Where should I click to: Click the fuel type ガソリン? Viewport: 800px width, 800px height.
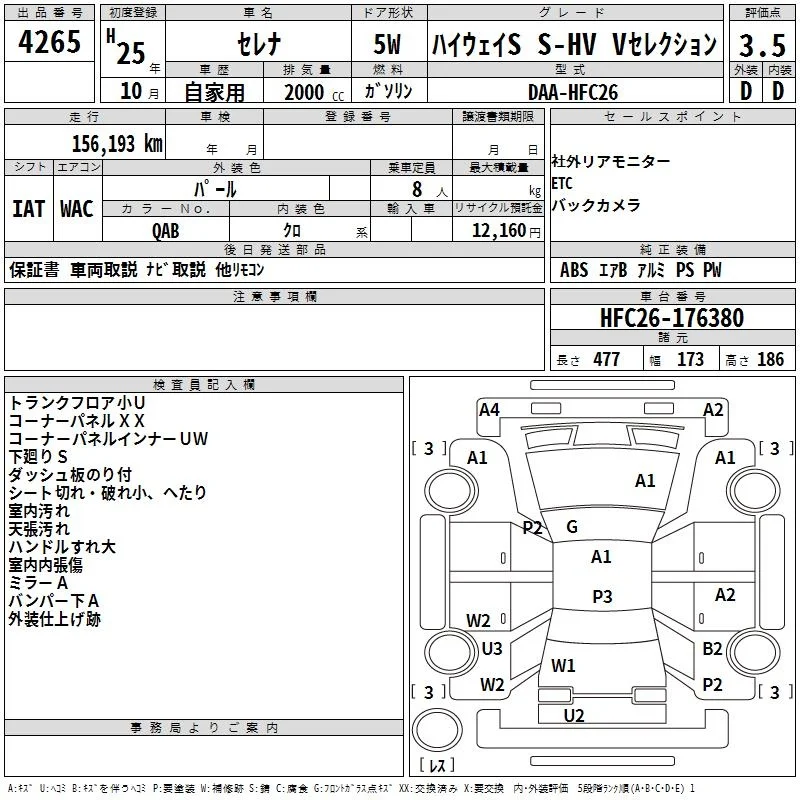tap(388, 91)
